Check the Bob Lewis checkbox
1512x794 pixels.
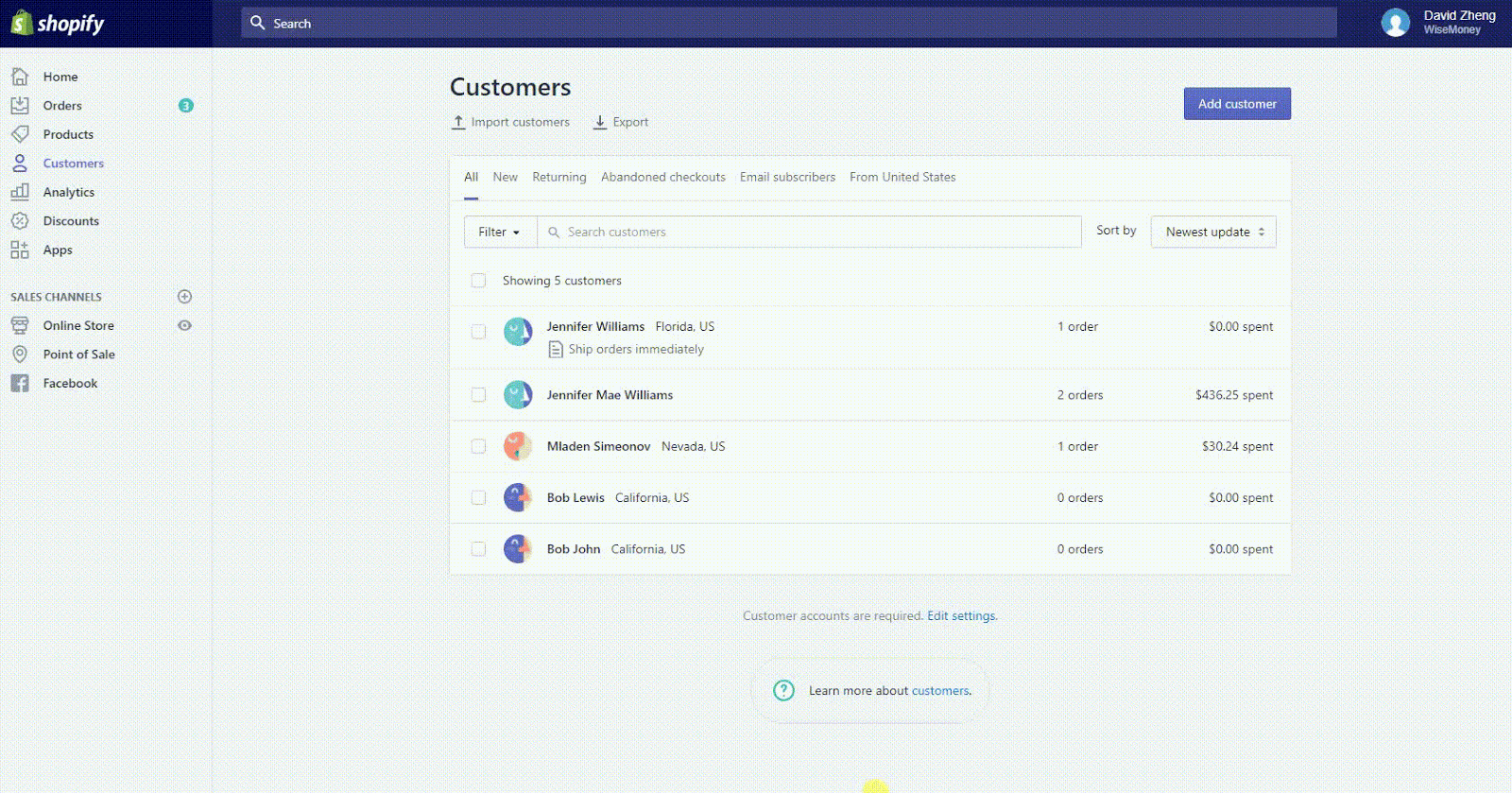pyautogui.click(x=478, y=497)
